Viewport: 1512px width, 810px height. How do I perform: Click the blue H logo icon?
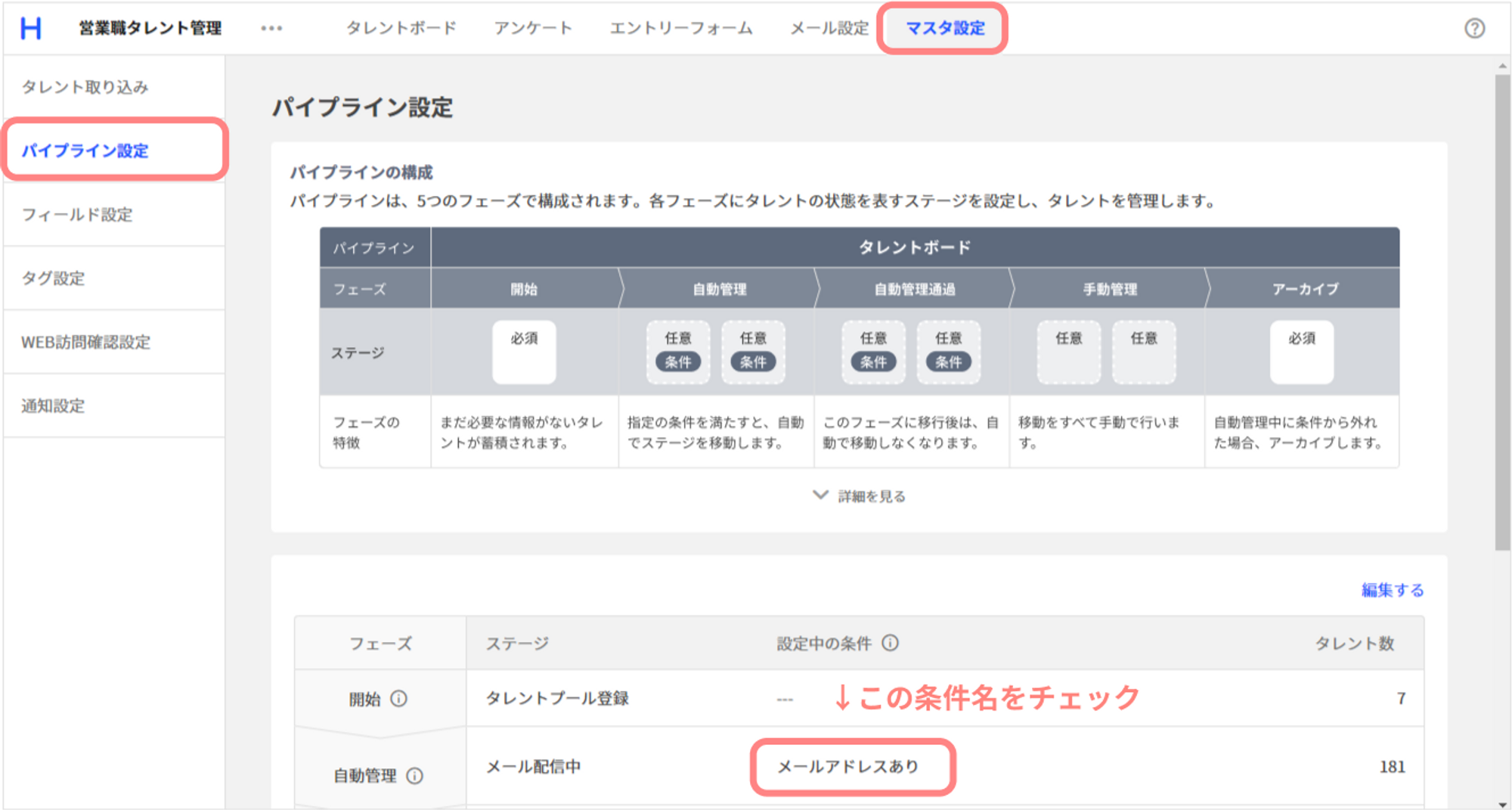(31, 28)
